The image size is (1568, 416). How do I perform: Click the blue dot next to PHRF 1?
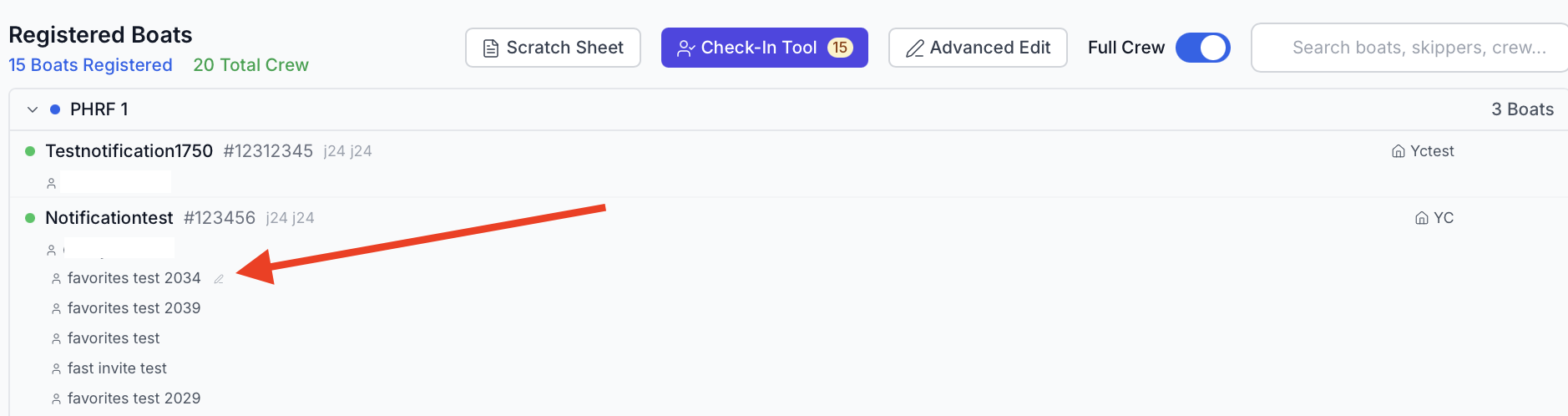click(55, 109)
